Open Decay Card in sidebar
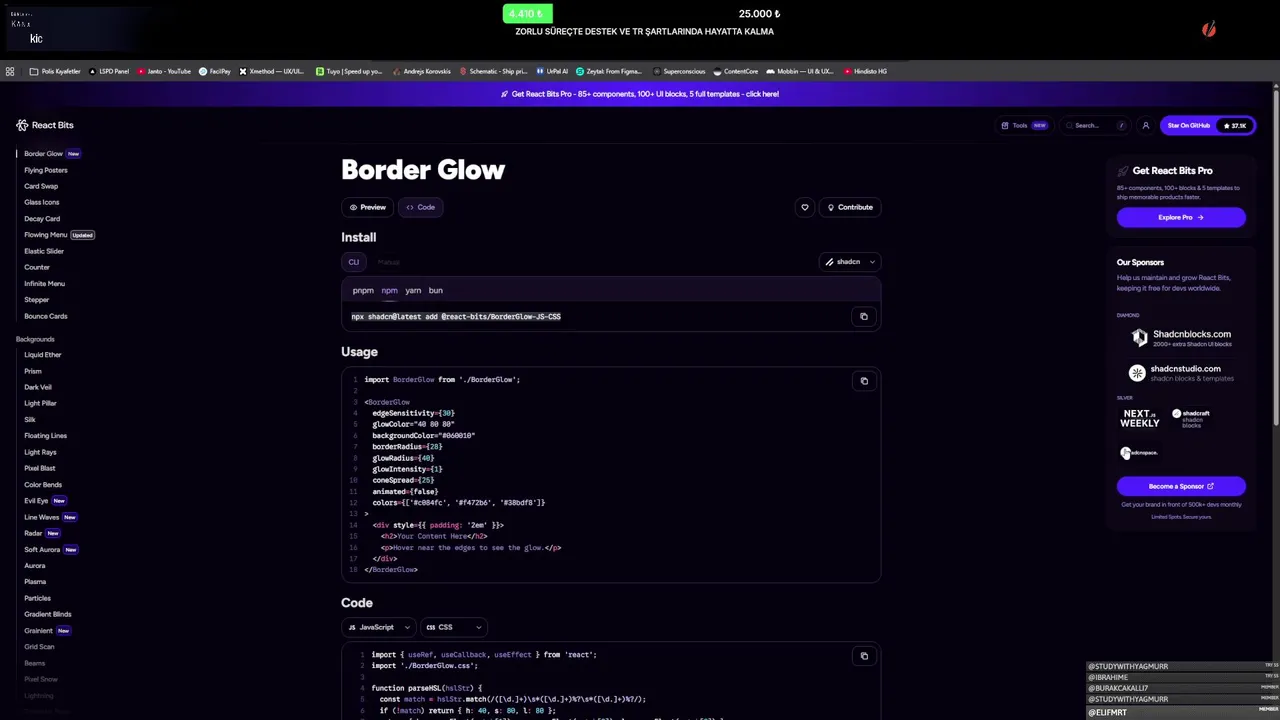The image size is (1280, 720). pyautogui.click(x=42, y=219)
